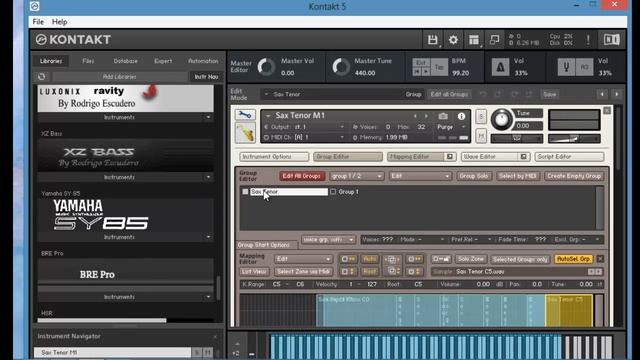640x360 pixels.
Task: Click the lock zones icon in Mapping Editor
Action: [x=441, y=259]
